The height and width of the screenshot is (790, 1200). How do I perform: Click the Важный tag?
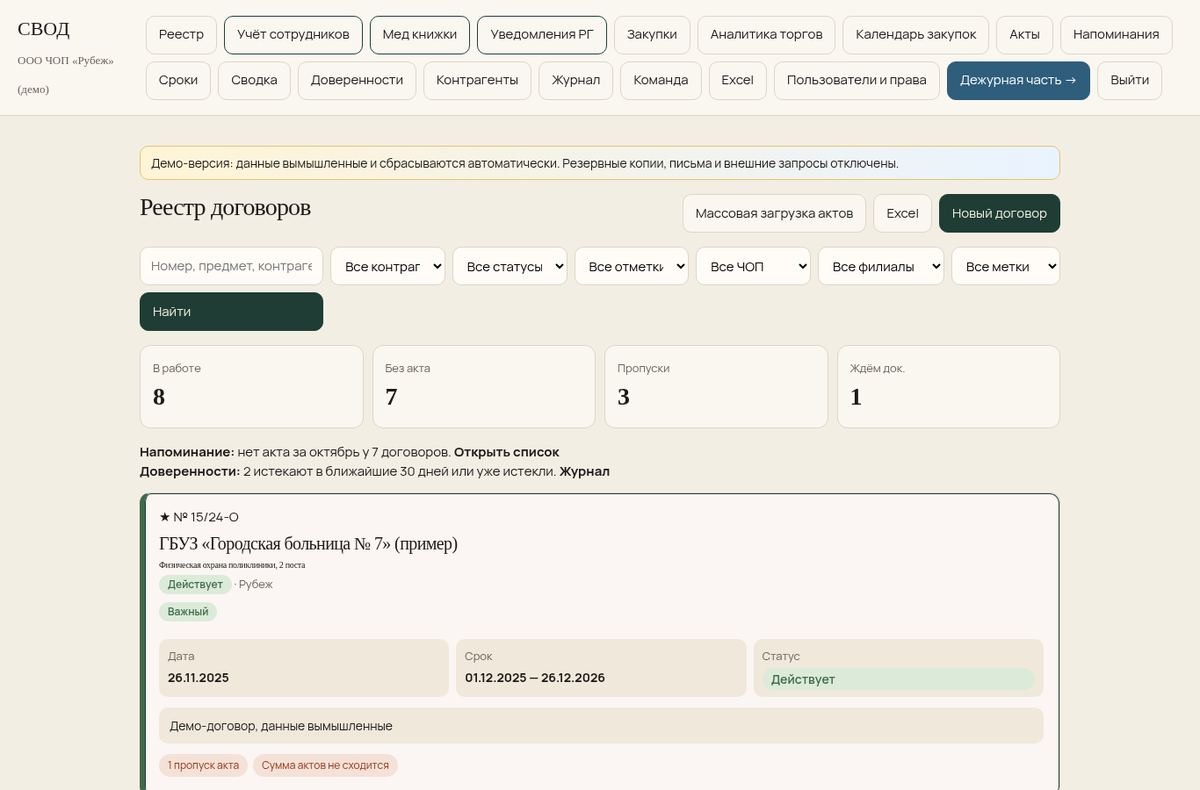click(x=188, y=611)
